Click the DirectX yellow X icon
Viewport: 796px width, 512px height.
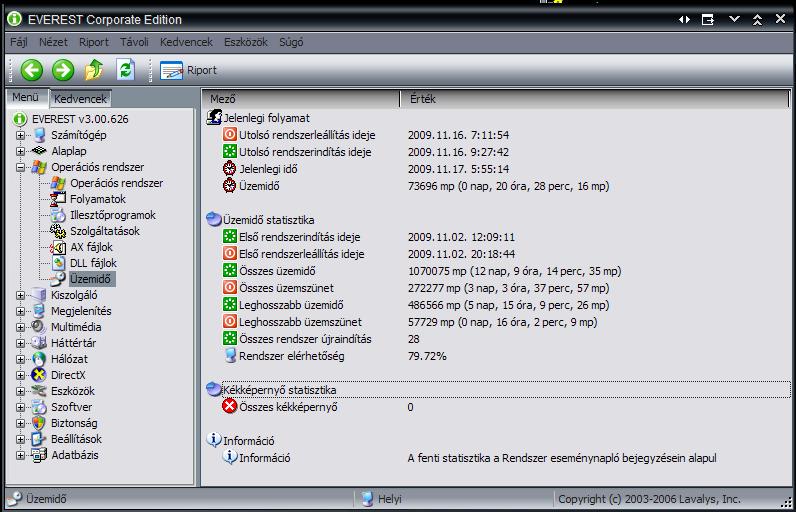(x=39, y=376)
